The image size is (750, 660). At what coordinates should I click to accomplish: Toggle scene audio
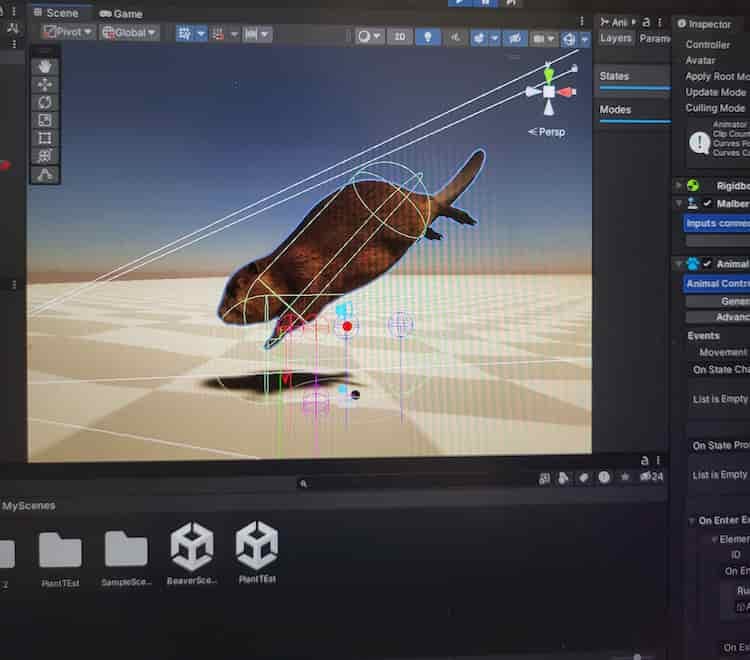point(455,37)
